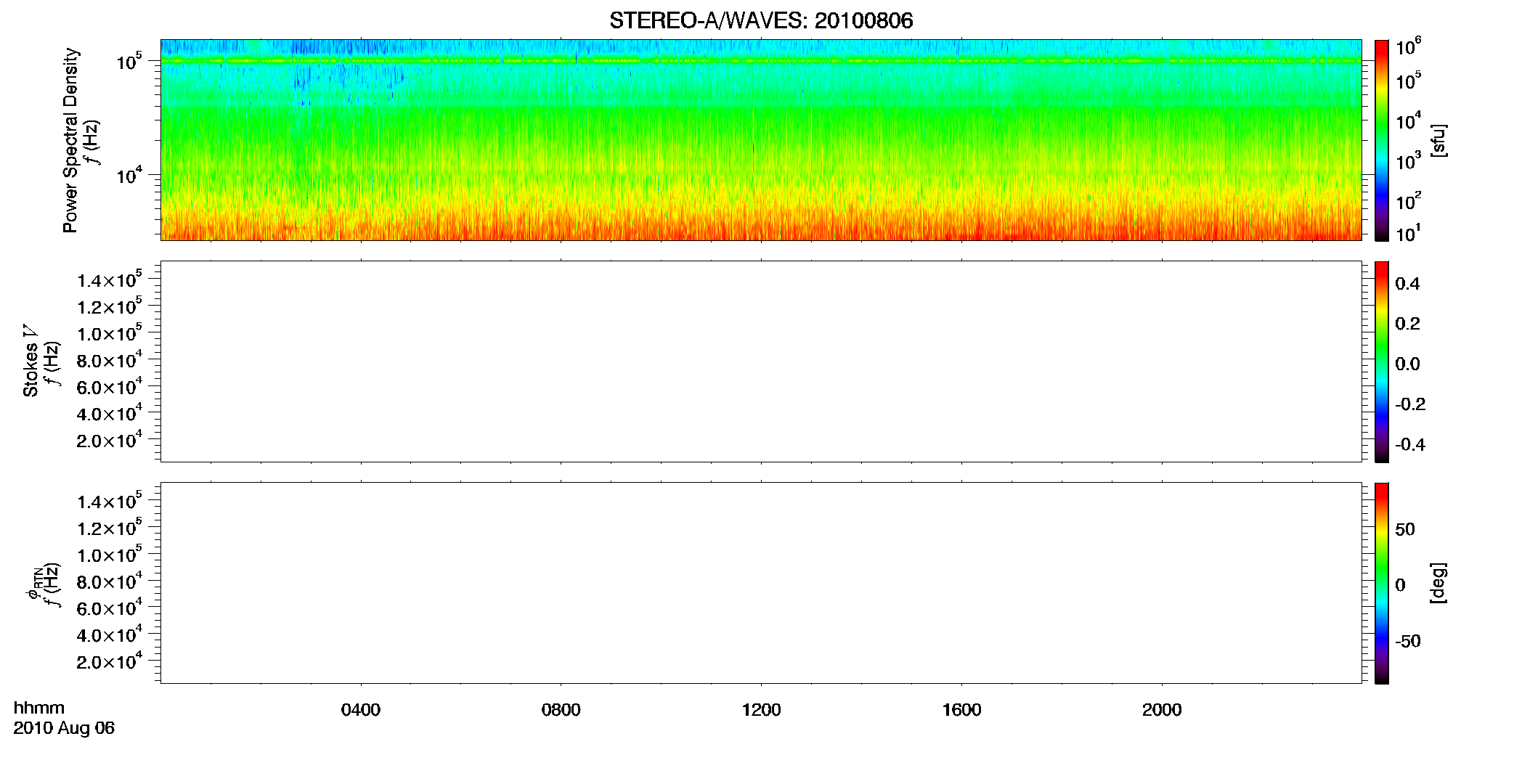Click the power spectral density color bar
This screenshot has width=1522, height=784.
1382,140
